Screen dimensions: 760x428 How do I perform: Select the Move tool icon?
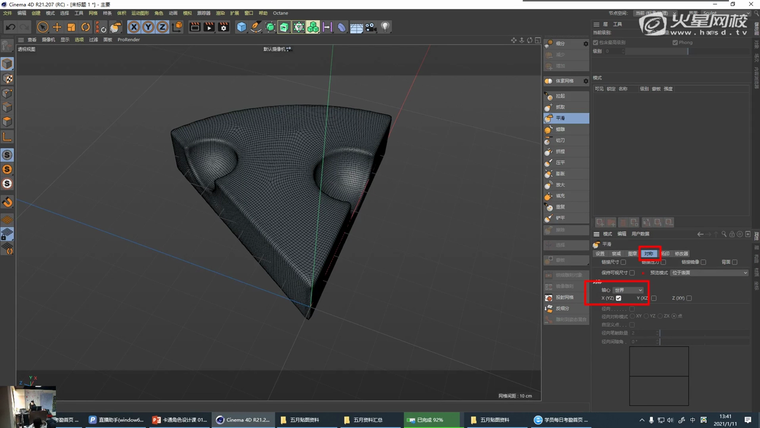[57, 27]
